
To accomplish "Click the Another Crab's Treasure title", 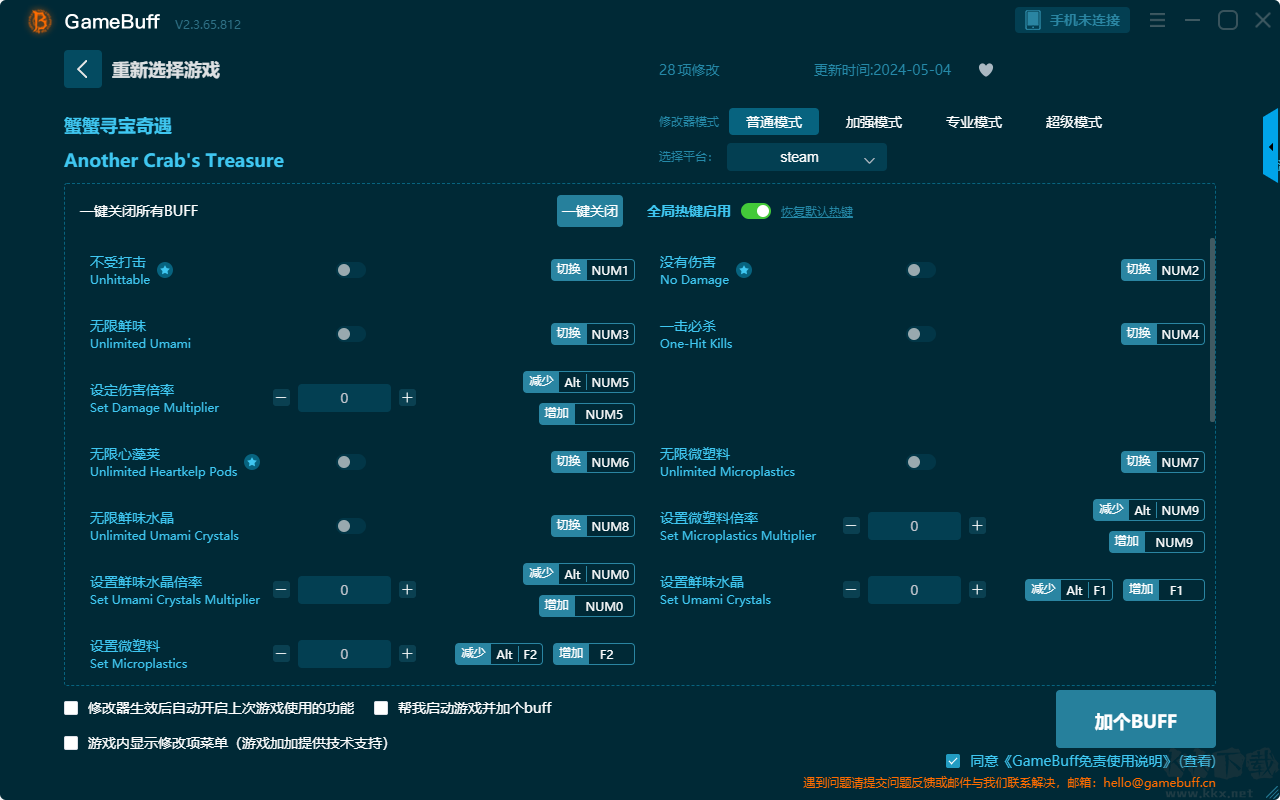I will [x=174, y=161].
